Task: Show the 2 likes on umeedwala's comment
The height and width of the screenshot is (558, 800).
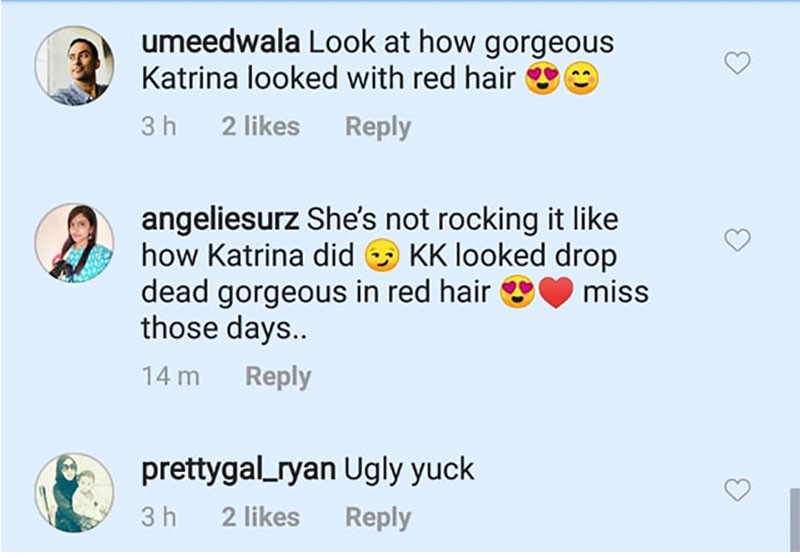Action: click(260, 126)
